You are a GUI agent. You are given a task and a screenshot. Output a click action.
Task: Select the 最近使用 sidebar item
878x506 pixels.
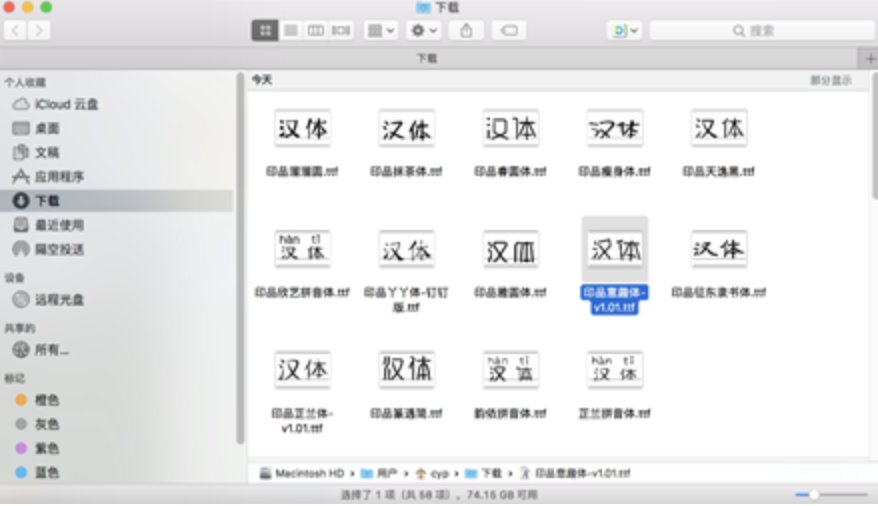60,225
